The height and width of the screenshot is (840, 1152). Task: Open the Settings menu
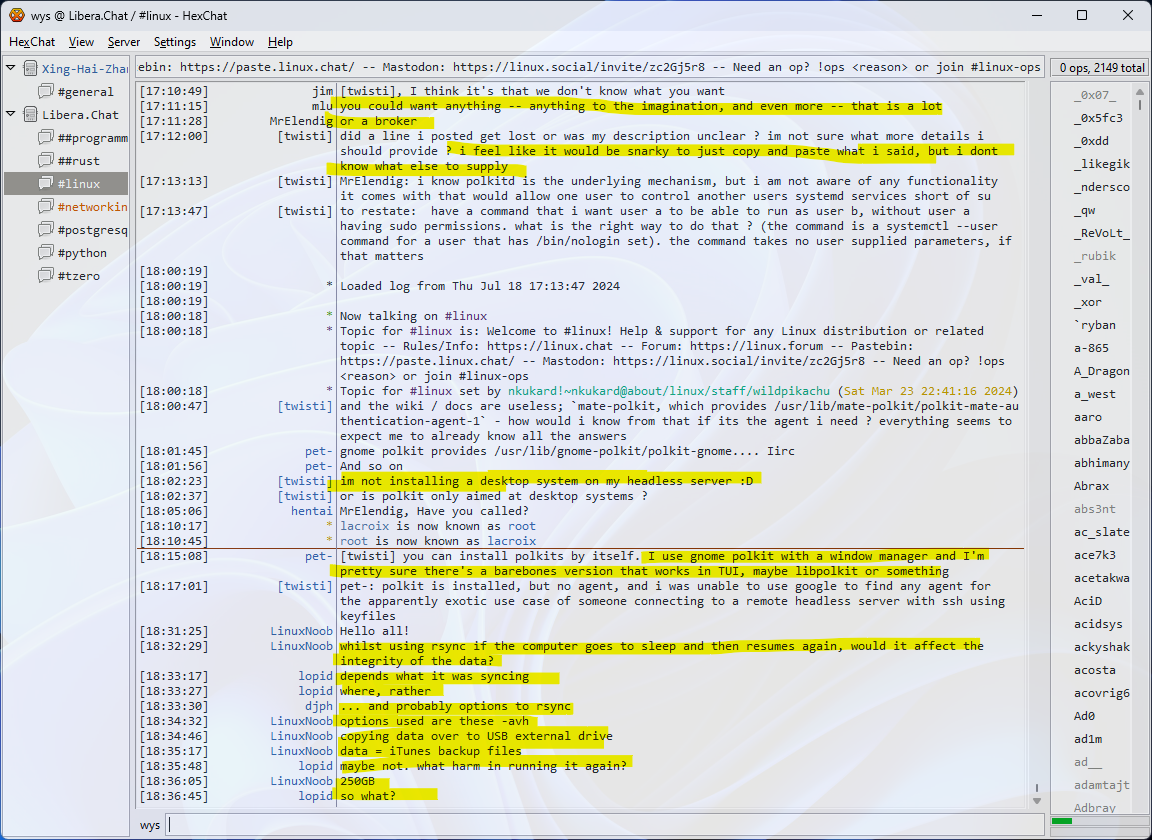pos(175,42)
